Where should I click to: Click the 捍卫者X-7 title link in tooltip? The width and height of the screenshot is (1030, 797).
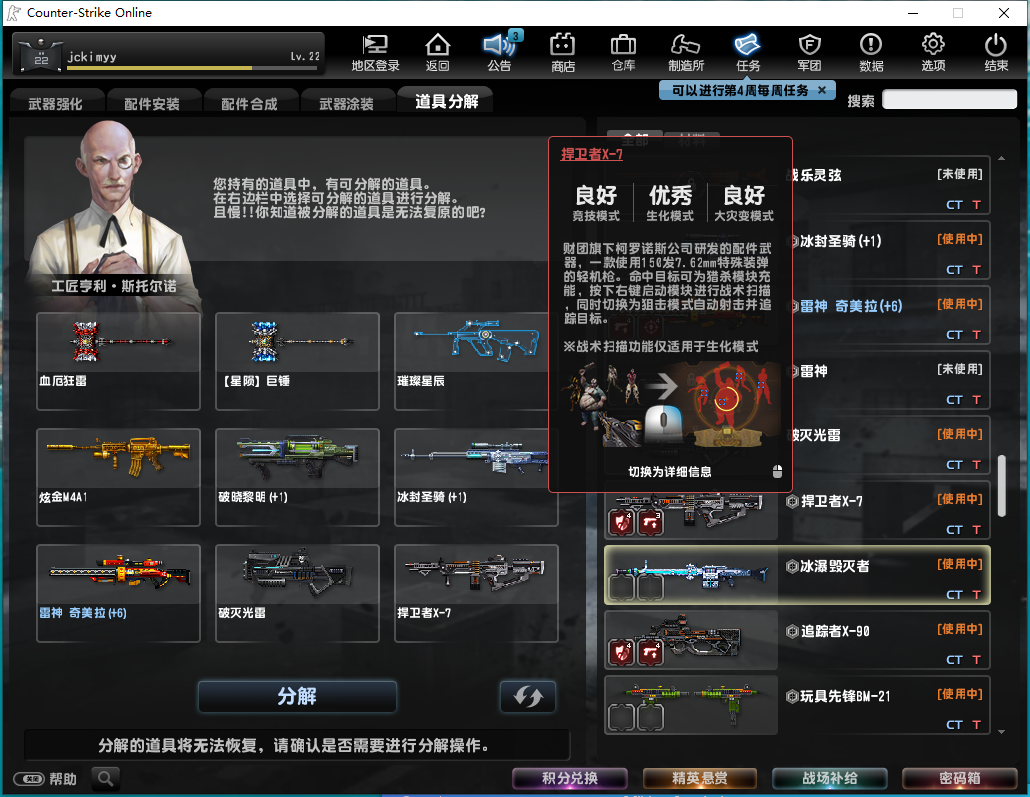tap(591, 154)
